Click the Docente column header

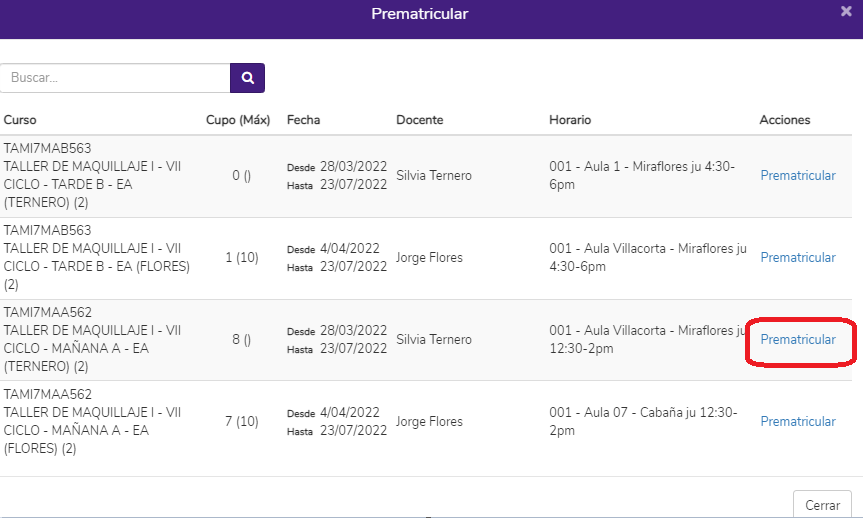click(x=419, y=120)
